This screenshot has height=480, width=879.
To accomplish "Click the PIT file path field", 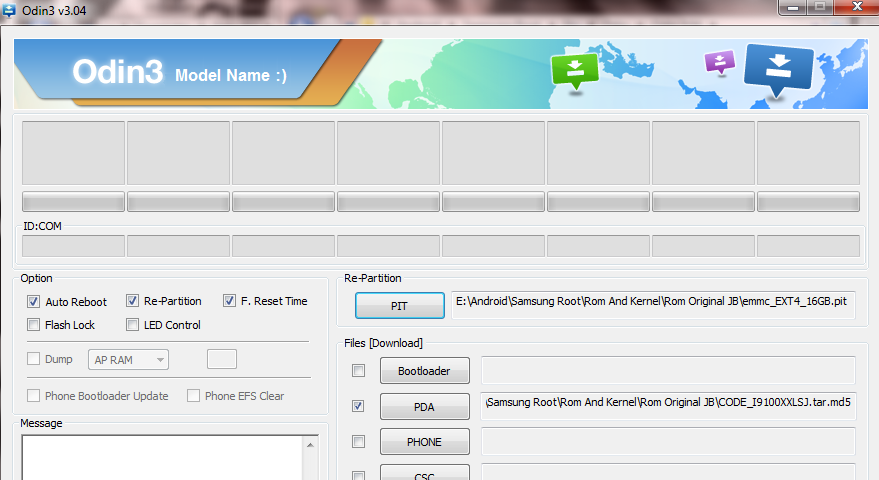I will pyautogui.click(x=654, y=304).
